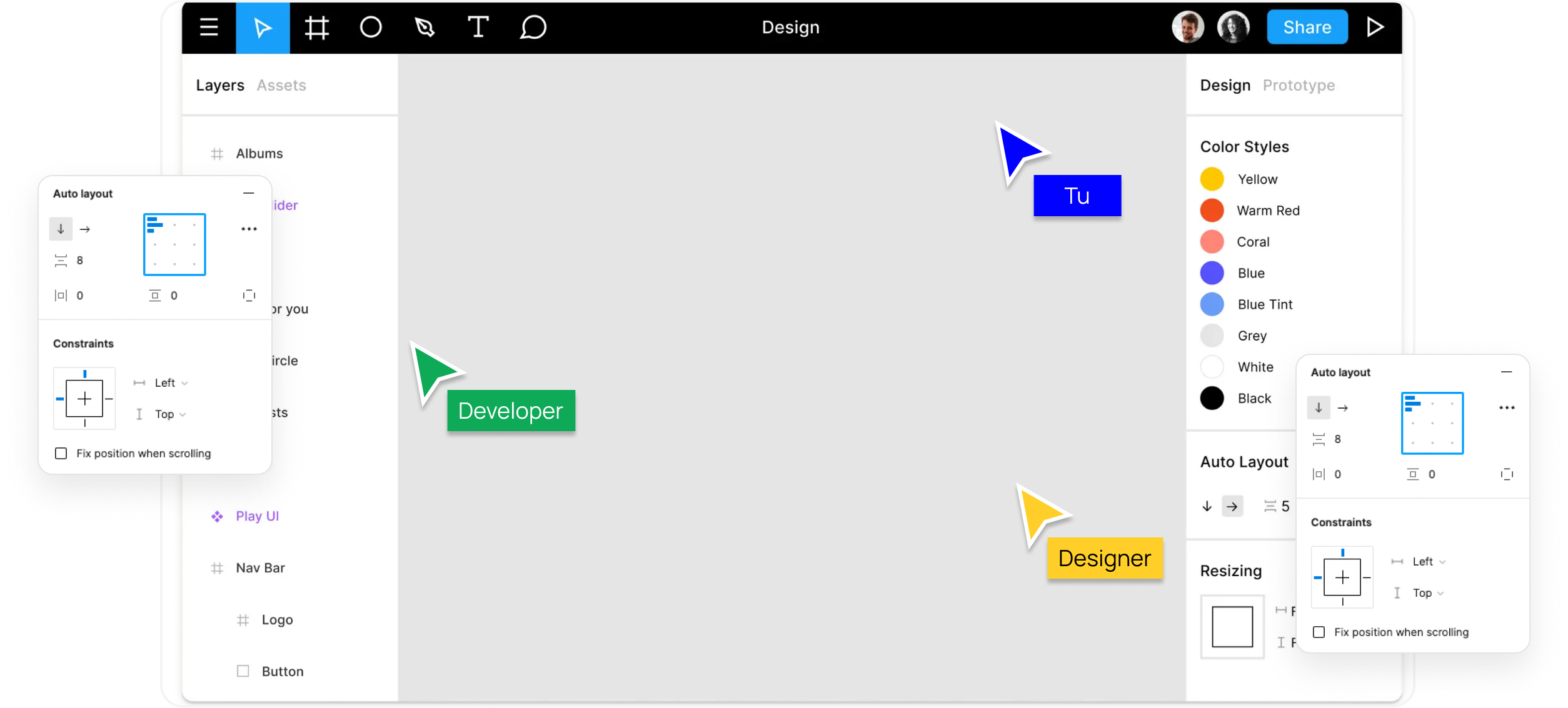Switch to the Assets tab
Image resolution: width=1568 pixels, height=708 pixels.
tap(281, 86)
